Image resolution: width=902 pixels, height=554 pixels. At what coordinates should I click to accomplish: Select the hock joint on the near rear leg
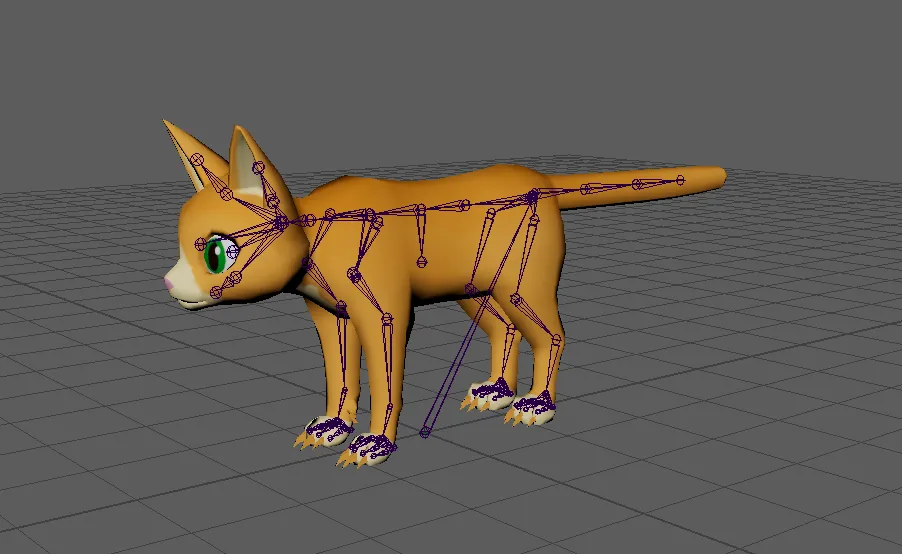(556, 340)
